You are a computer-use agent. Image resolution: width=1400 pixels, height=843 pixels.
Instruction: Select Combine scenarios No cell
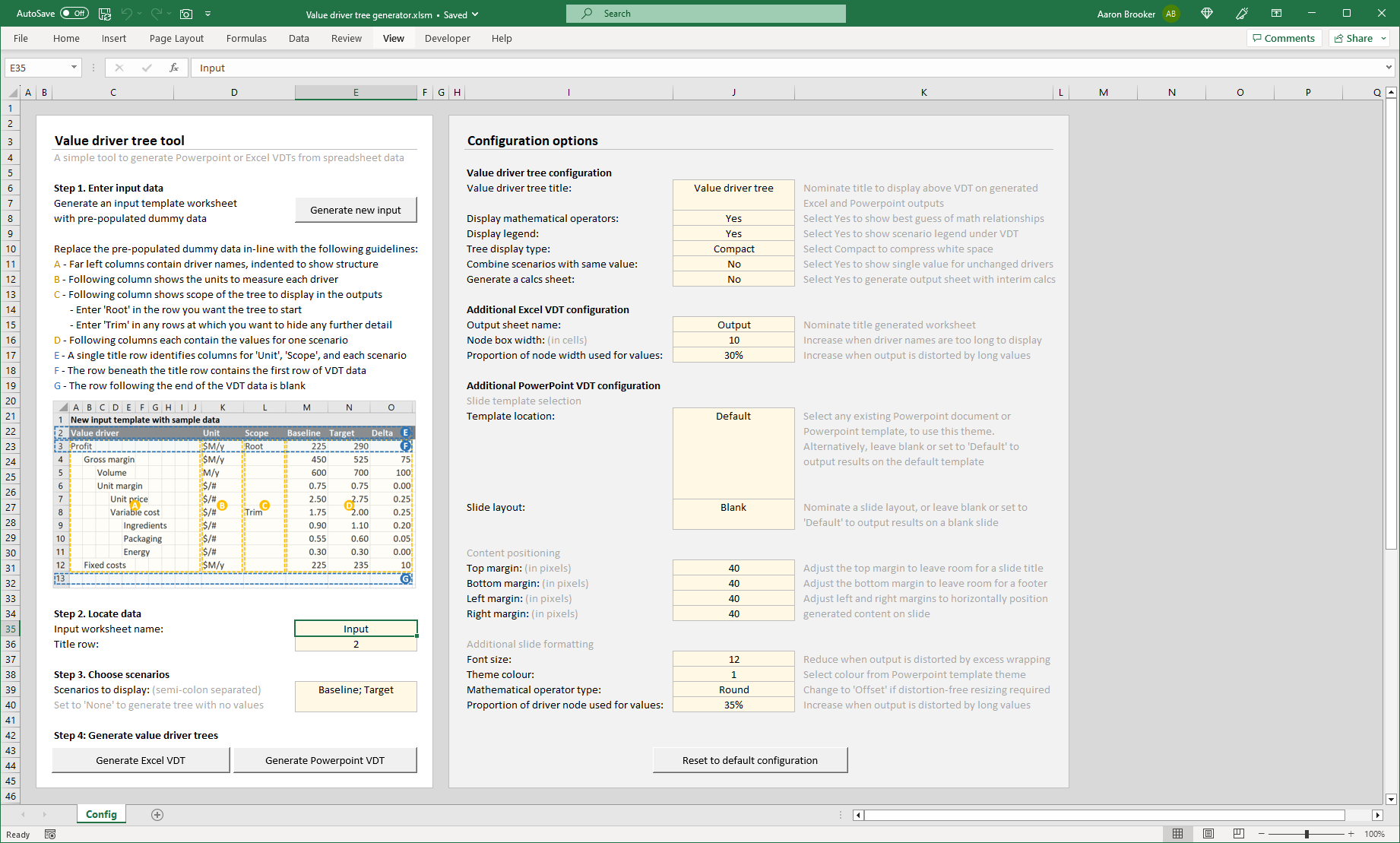(x=733, y=264)
